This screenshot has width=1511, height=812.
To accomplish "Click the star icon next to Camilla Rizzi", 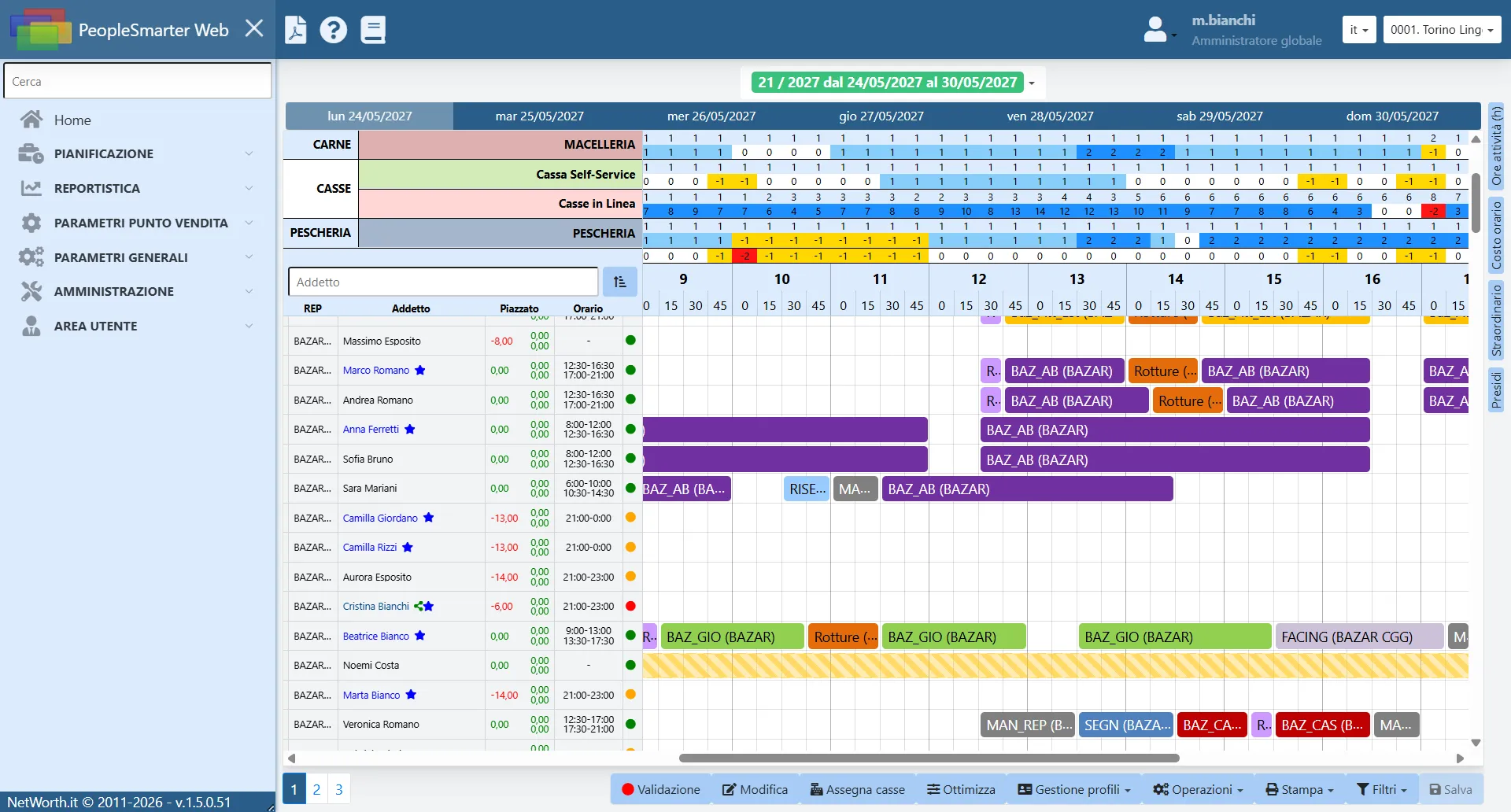I will (408, 548).
